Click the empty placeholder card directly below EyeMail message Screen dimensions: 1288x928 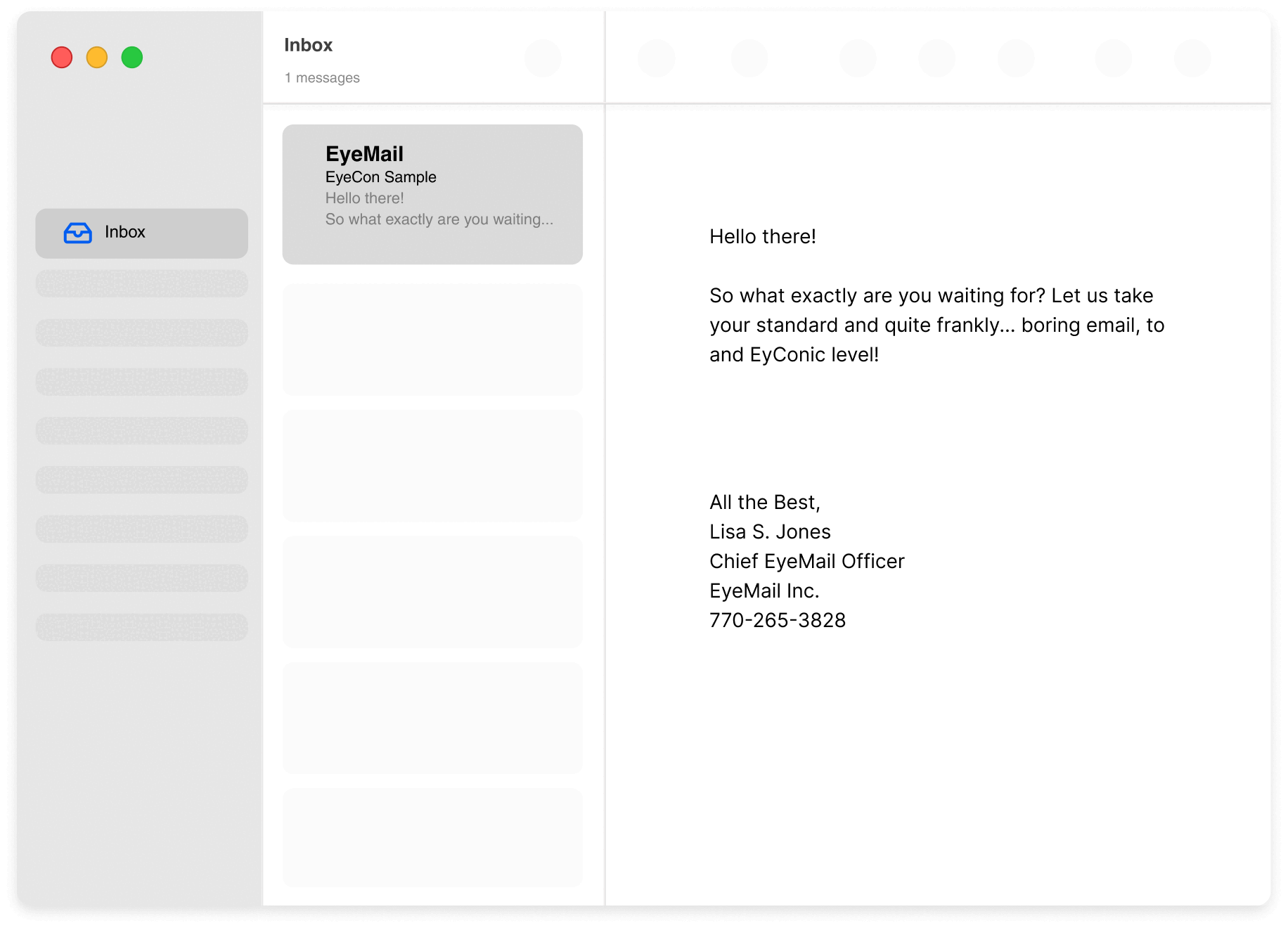pyautogui.click(x=432, y=340)
